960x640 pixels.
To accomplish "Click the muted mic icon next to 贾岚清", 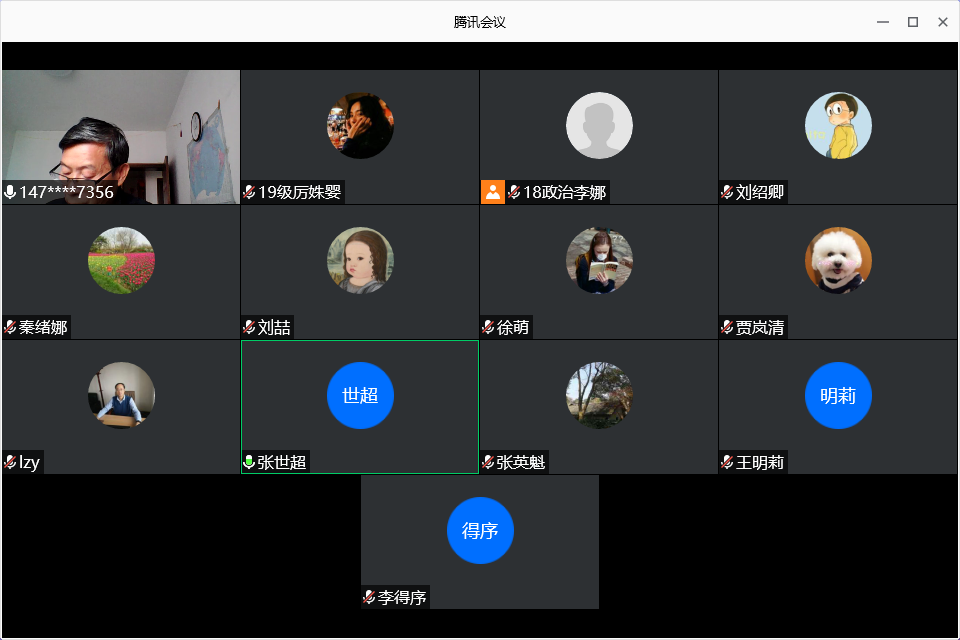I will pyautogui.click(x=727, y=327).
